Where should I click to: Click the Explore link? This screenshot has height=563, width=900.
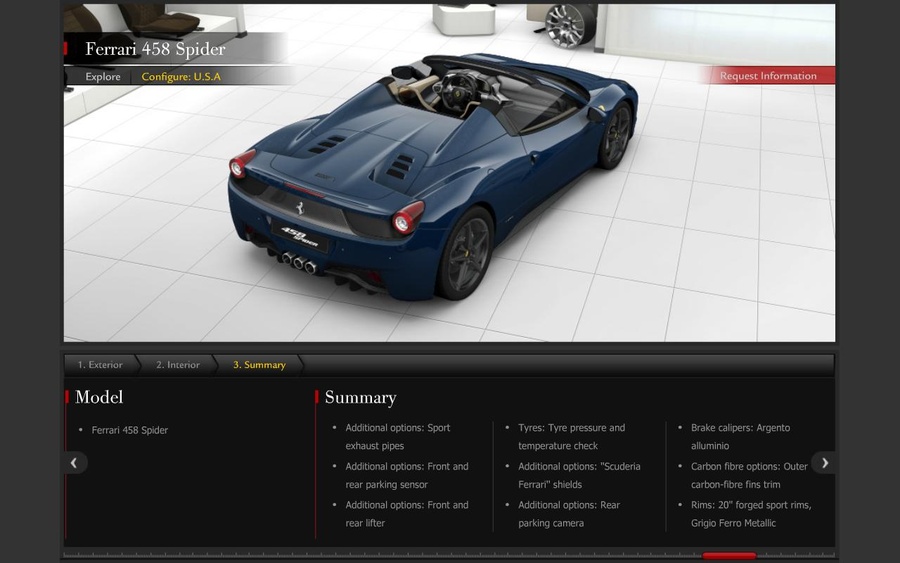tap(103, 77)
